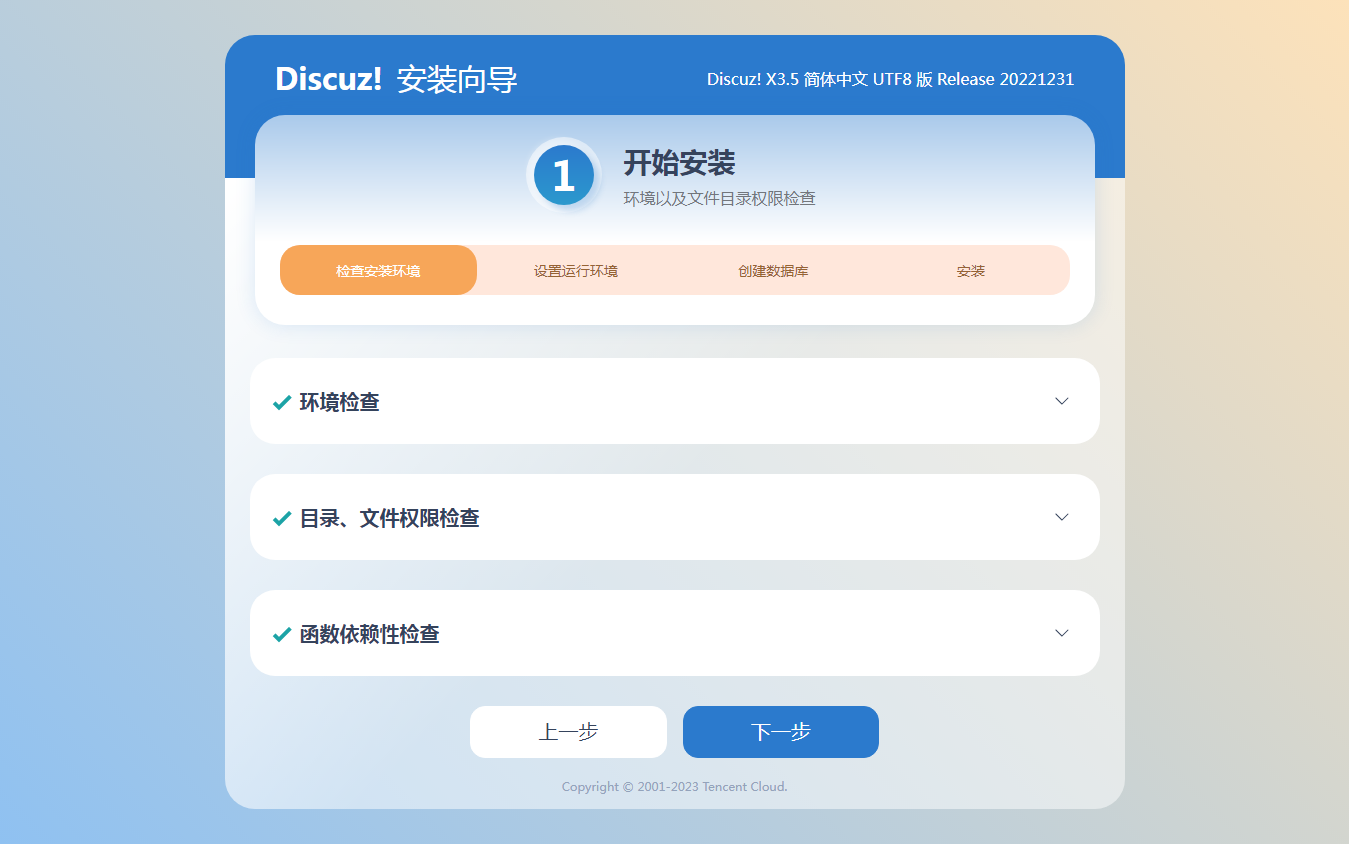
Task: Expand the 函数依赖性检查 section chevron
Action: tap(1062, 633)
